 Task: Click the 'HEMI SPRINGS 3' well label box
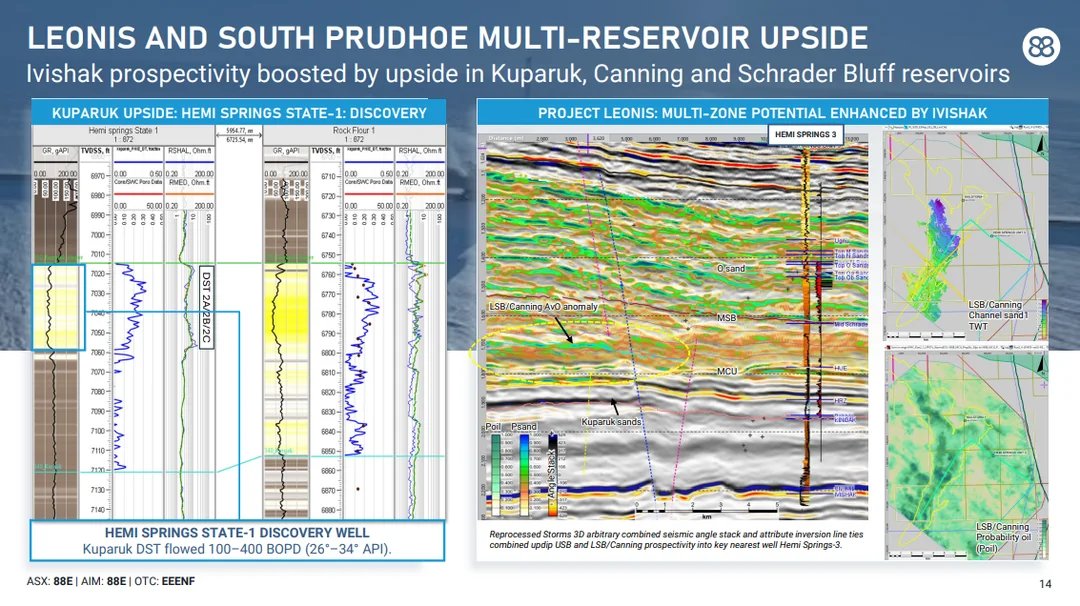point(805,134)
